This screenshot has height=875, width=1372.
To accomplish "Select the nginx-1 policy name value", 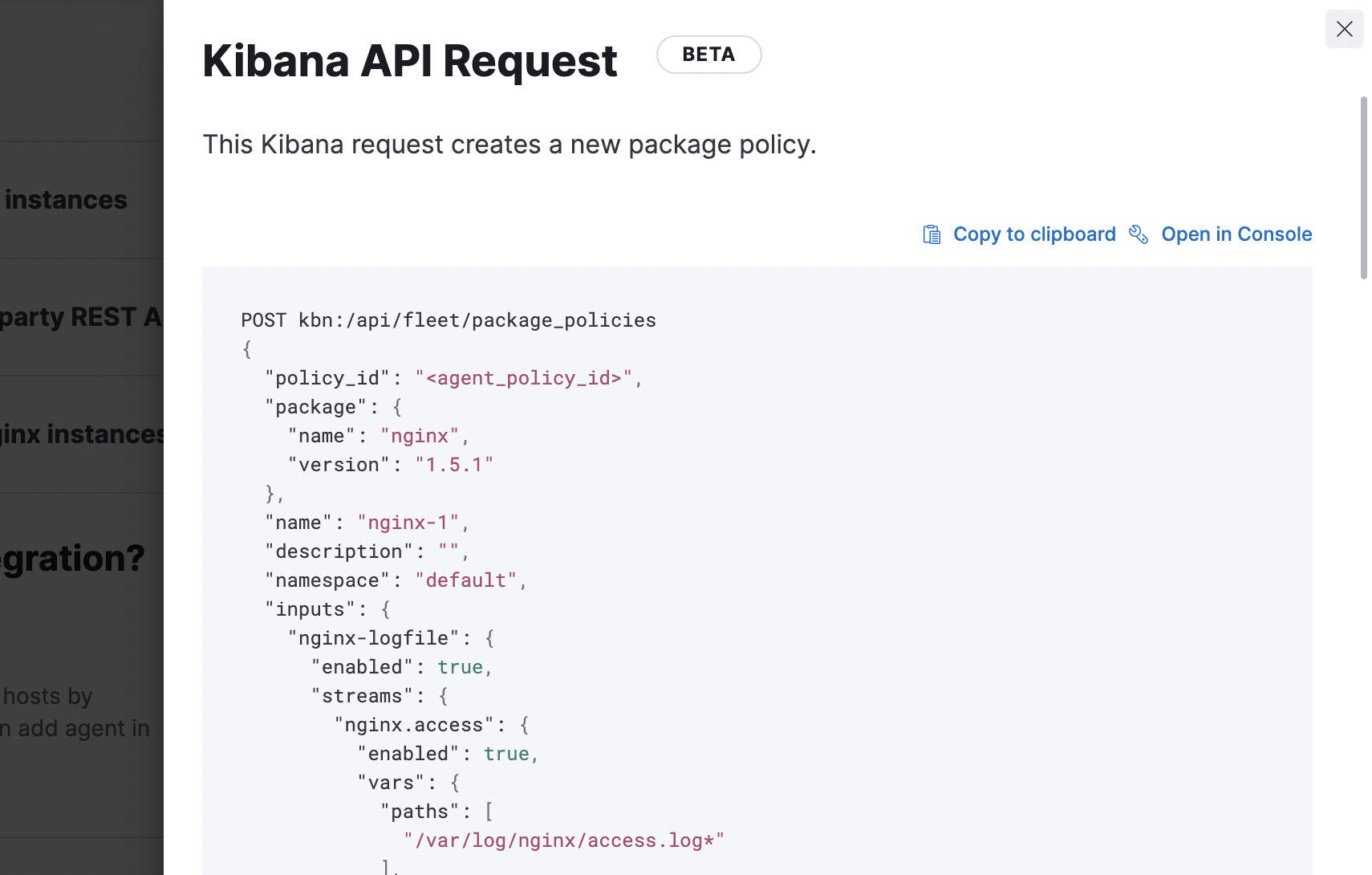I will click(x=410, y=522).
